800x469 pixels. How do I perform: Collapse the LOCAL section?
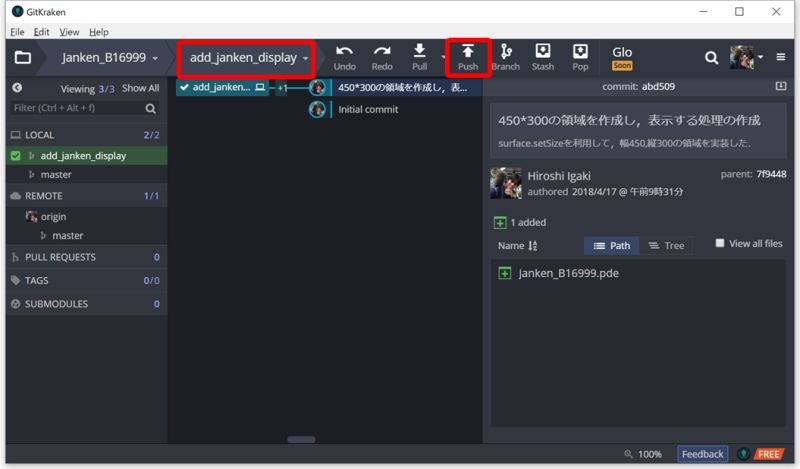coord(87,135)
